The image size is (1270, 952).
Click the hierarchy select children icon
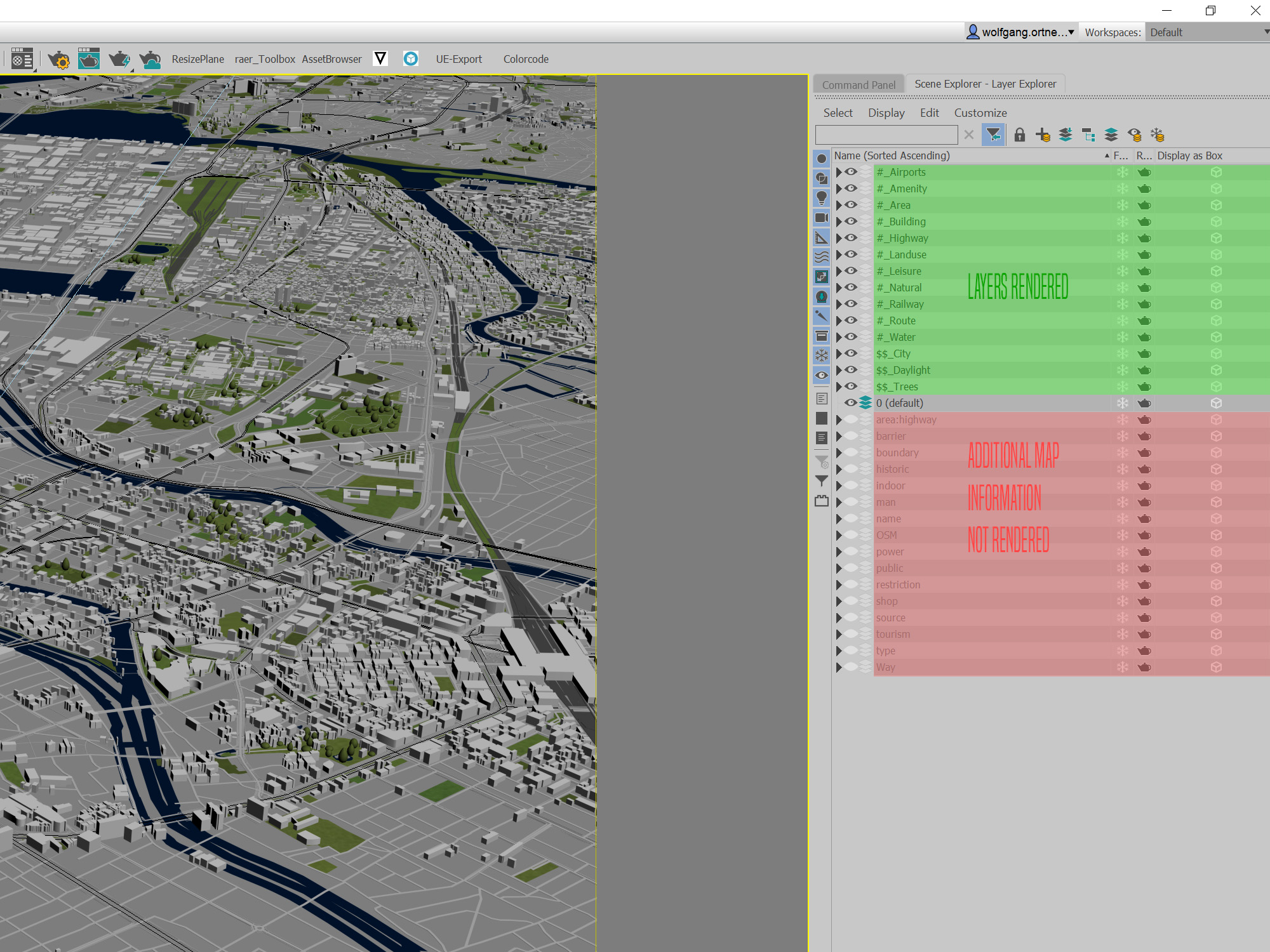point(1088,135)
